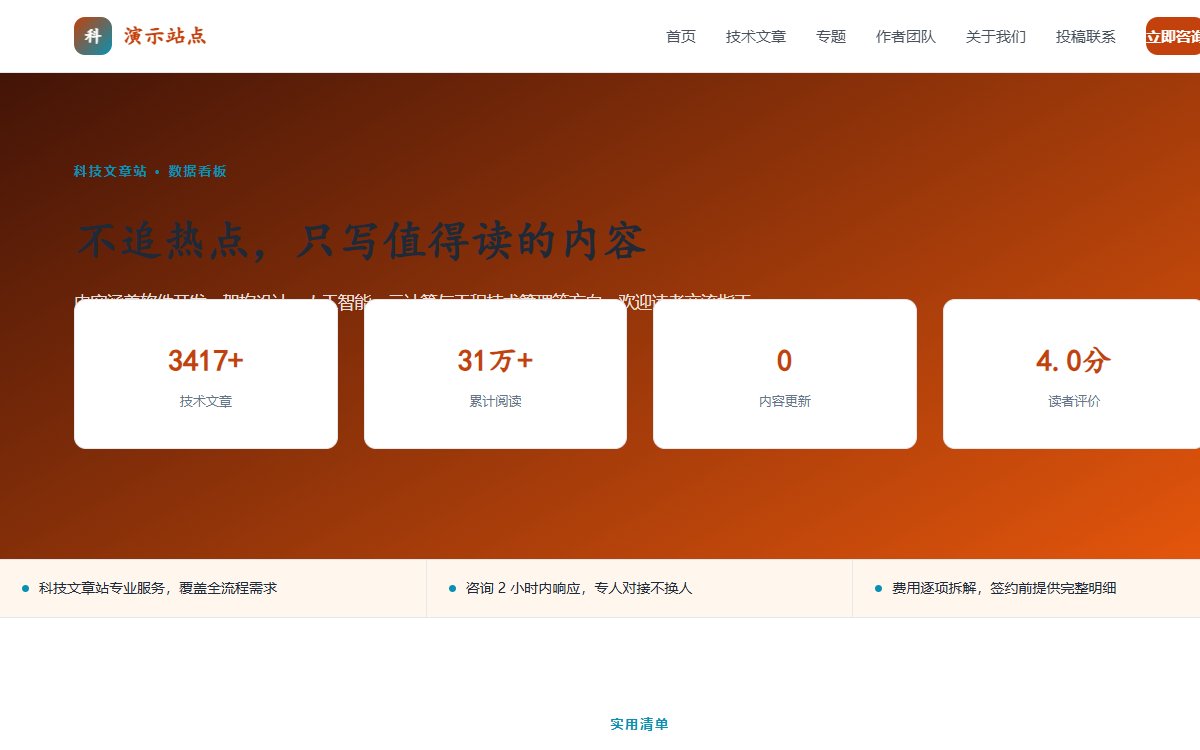The image size is (1200, 750).
Task: Click the text 科技文章站专业服务，覆盖全流程需求
Action: (158, 588)
